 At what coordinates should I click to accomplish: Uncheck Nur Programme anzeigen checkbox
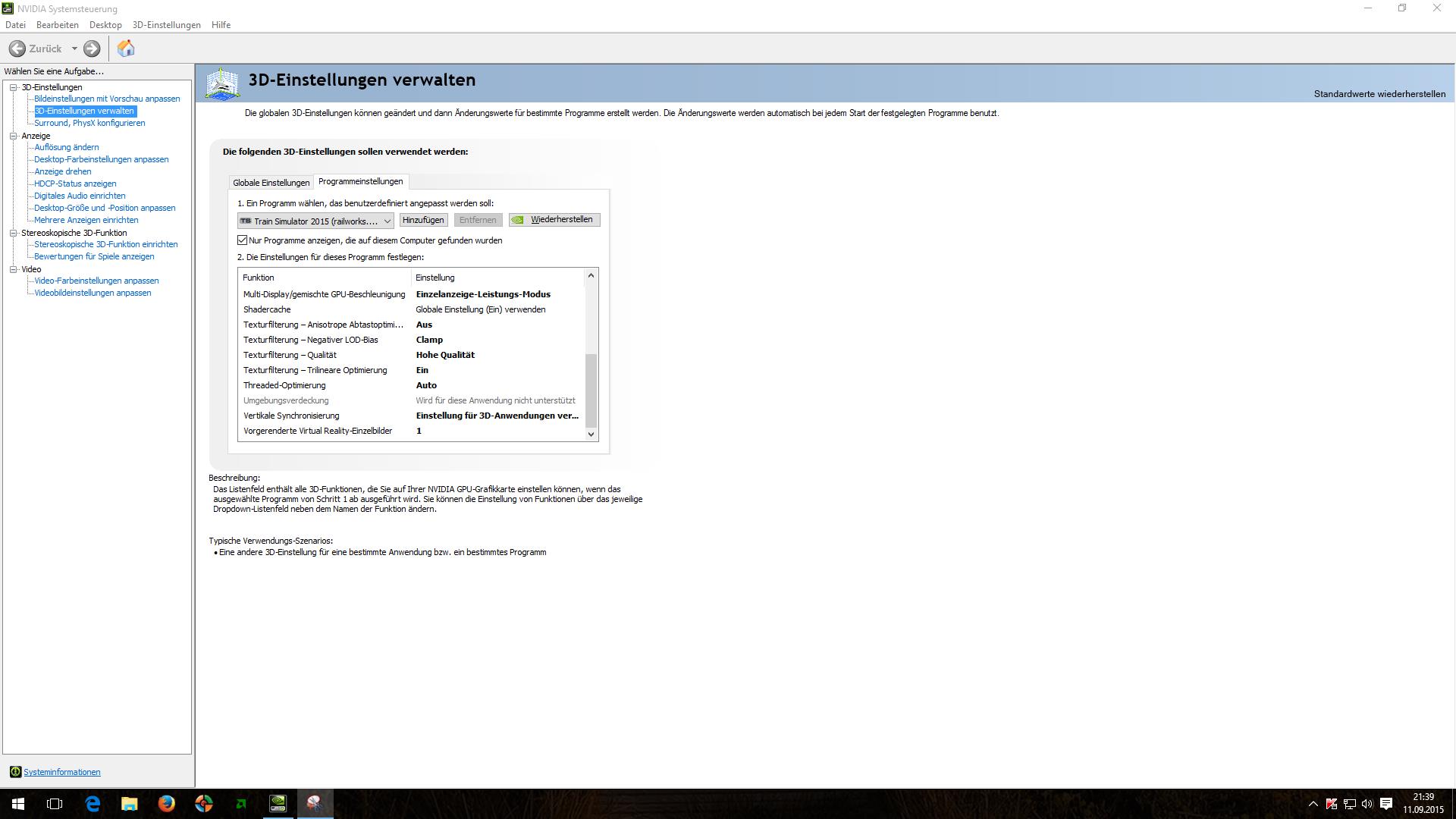point(243,240)
